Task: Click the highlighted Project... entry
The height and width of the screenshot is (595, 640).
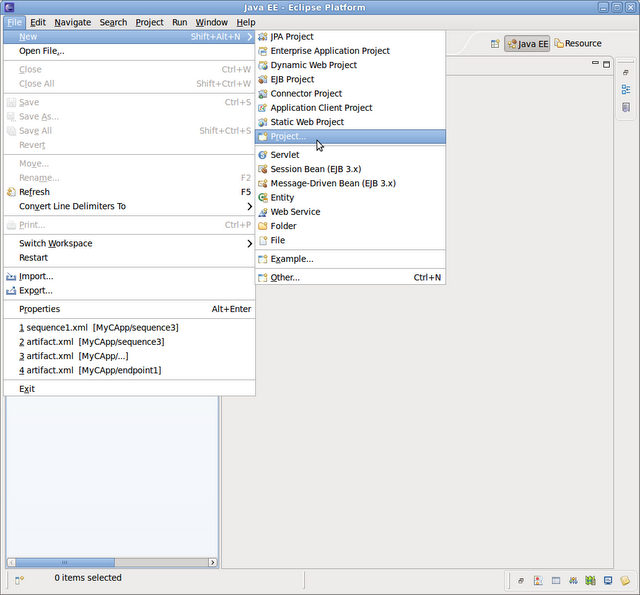Action: (x=350, y=136)
